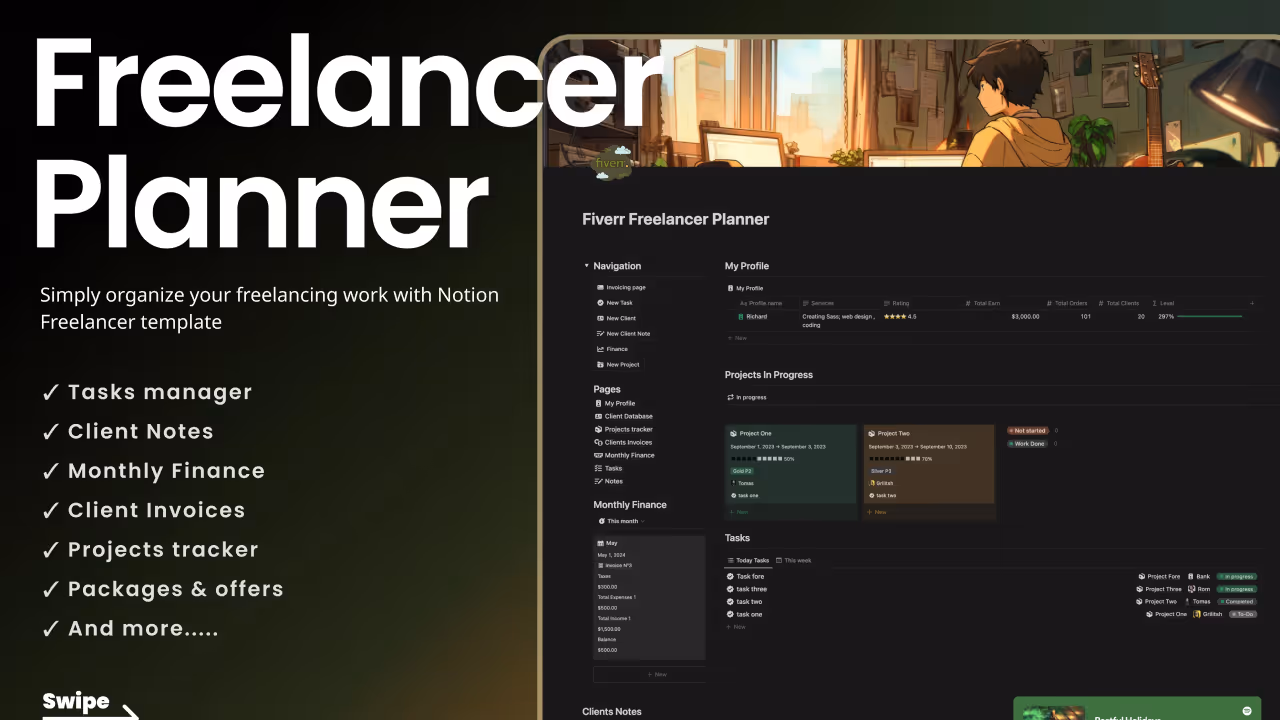Expand the Work Done group
The width and height of the screenshot is (1280, 720).
pyautogui.click(x=1027, y=443)
